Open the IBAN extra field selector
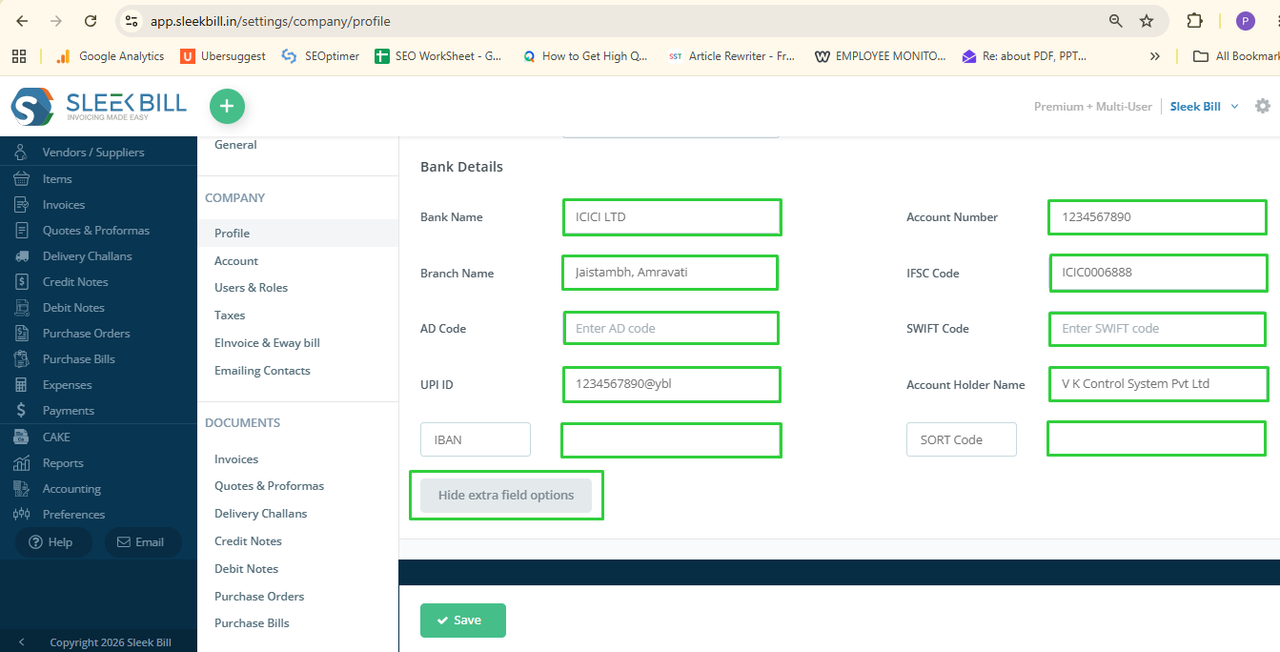Image resolution: width=1280 pixels, height=652 pixels. tap(476, 440)
